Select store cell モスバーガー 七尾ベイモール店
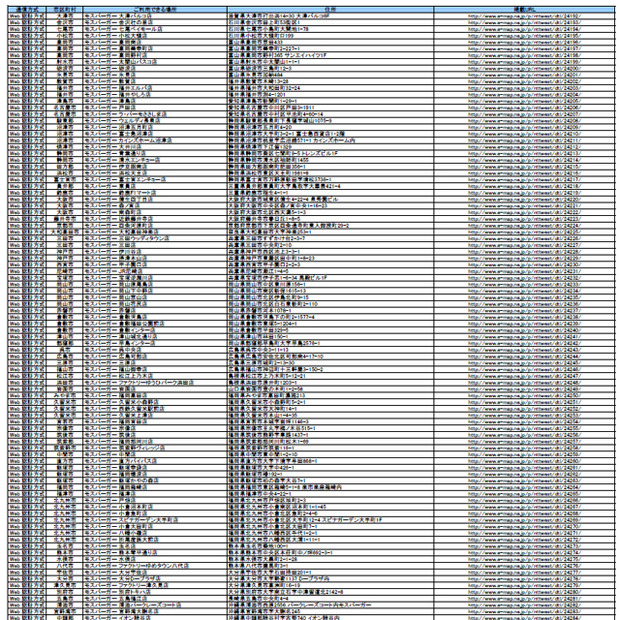620x620 pixels. (x=155, y=29)
